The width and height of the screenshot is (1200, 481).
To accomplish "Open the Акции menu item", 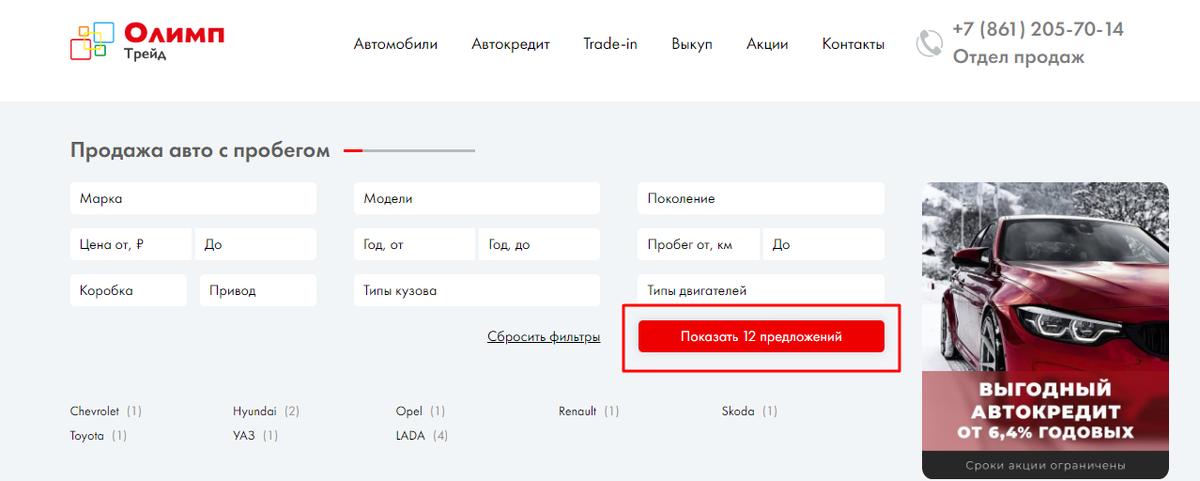I will pos(767,44).
